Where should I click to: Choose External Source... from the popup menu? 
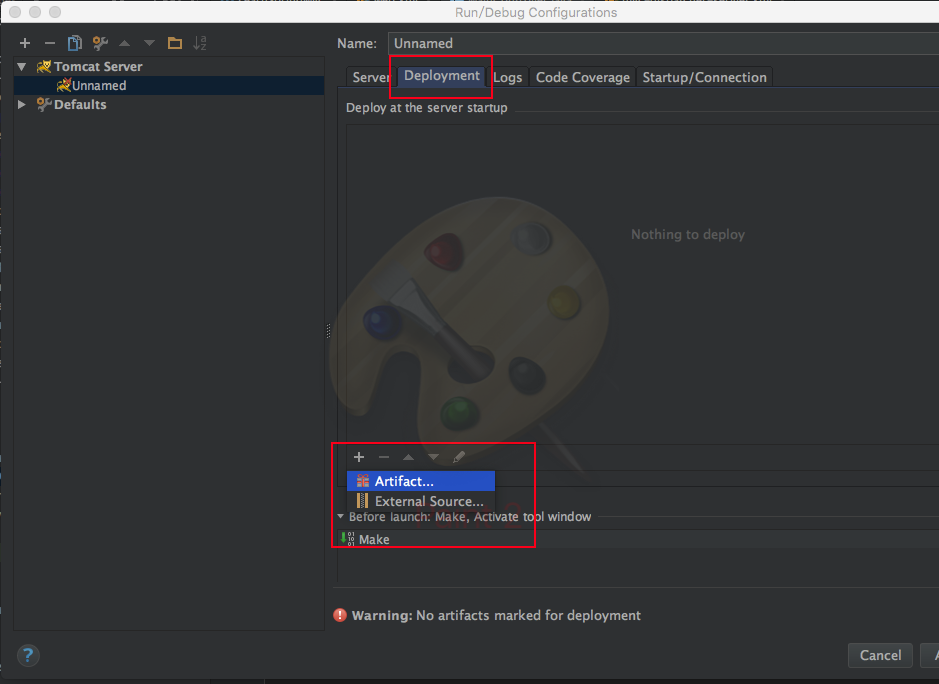pyautogui.click(x=421, y=501)
